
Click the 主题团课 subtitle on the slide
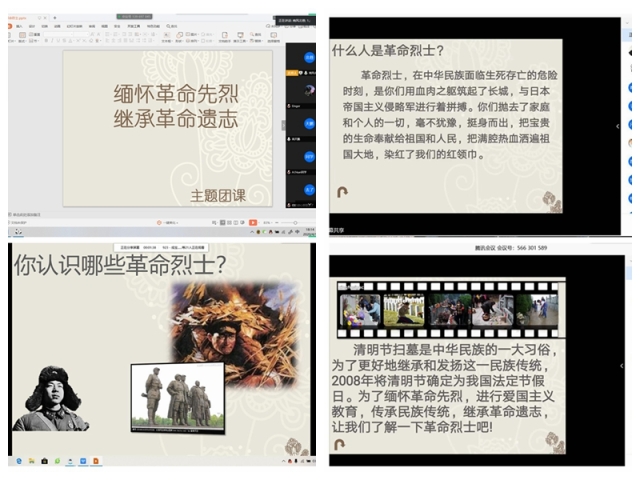click(x=218, y=196)
